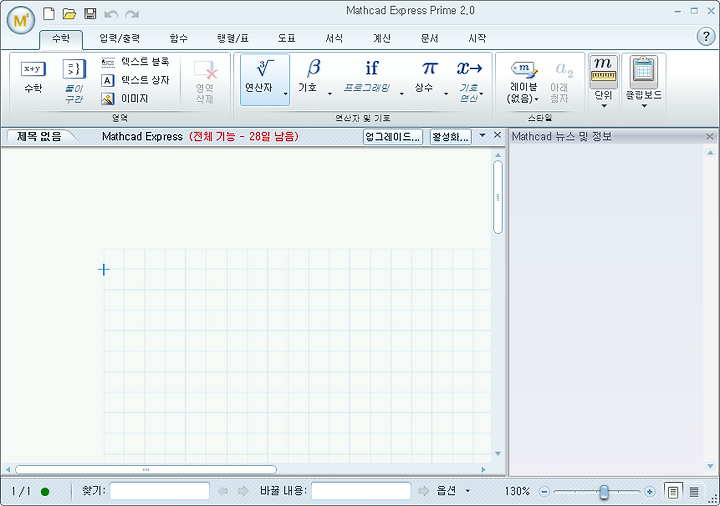The width and height of the screenshot is (720, 506).
Task: Switch to the 계산 ribbon tab
Action: pos(382,39)
